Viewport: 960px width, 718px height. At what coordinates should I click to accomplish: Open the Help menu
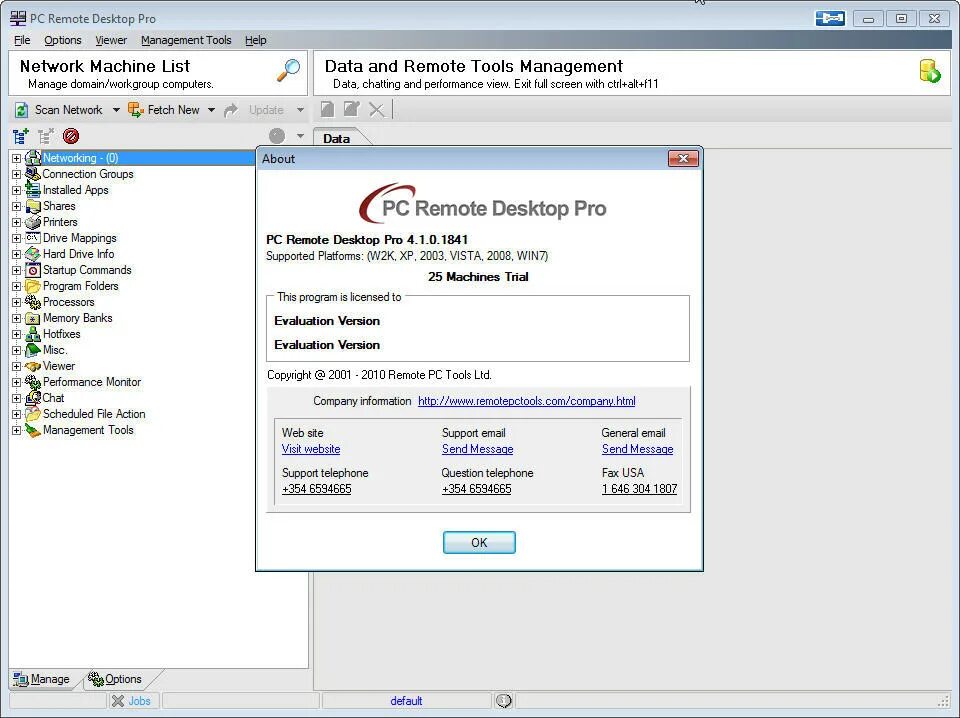pyautogui.click(x=255, y=40)
